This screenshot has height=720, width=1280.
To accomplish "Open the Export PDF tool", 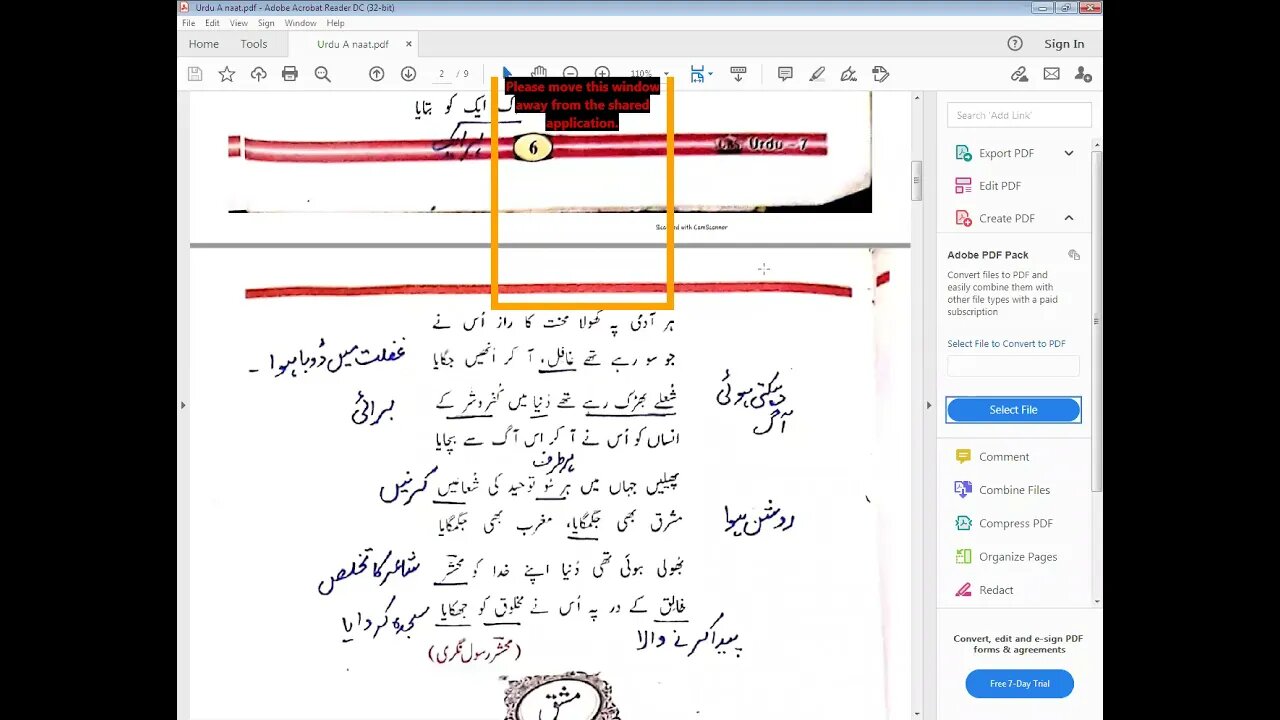I will (1006, 153).
